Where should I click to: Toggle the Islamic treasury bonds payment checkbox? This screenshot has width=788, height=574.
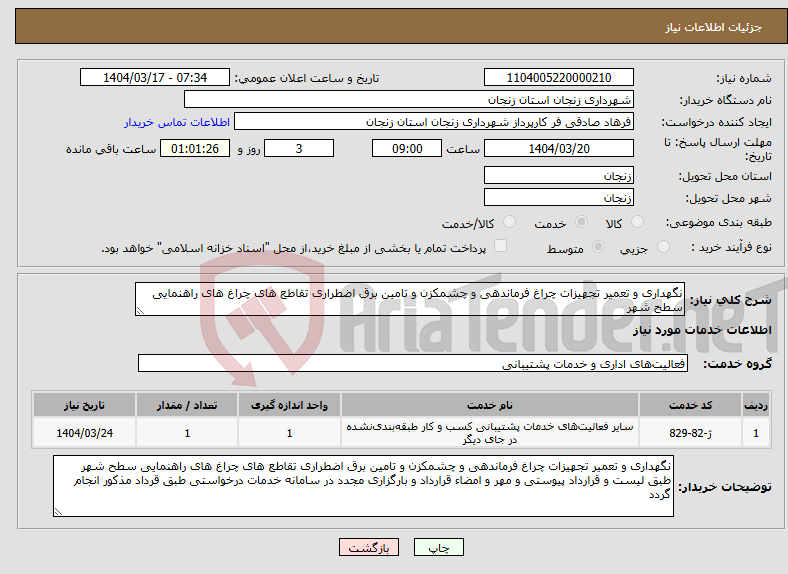click(x=500, y=246)
